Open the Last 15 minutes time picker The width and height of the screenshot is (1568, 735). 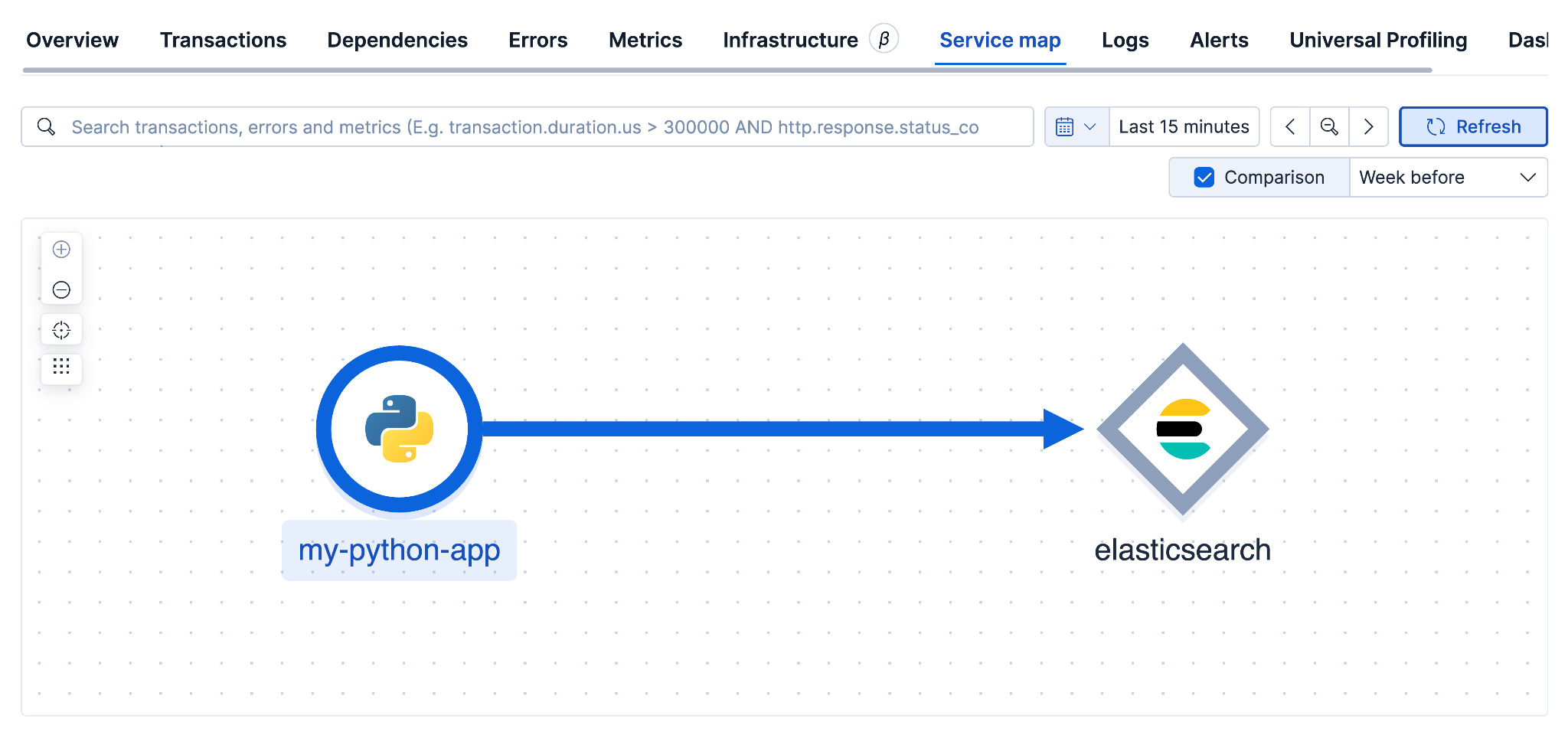(x=1184, y=127)
